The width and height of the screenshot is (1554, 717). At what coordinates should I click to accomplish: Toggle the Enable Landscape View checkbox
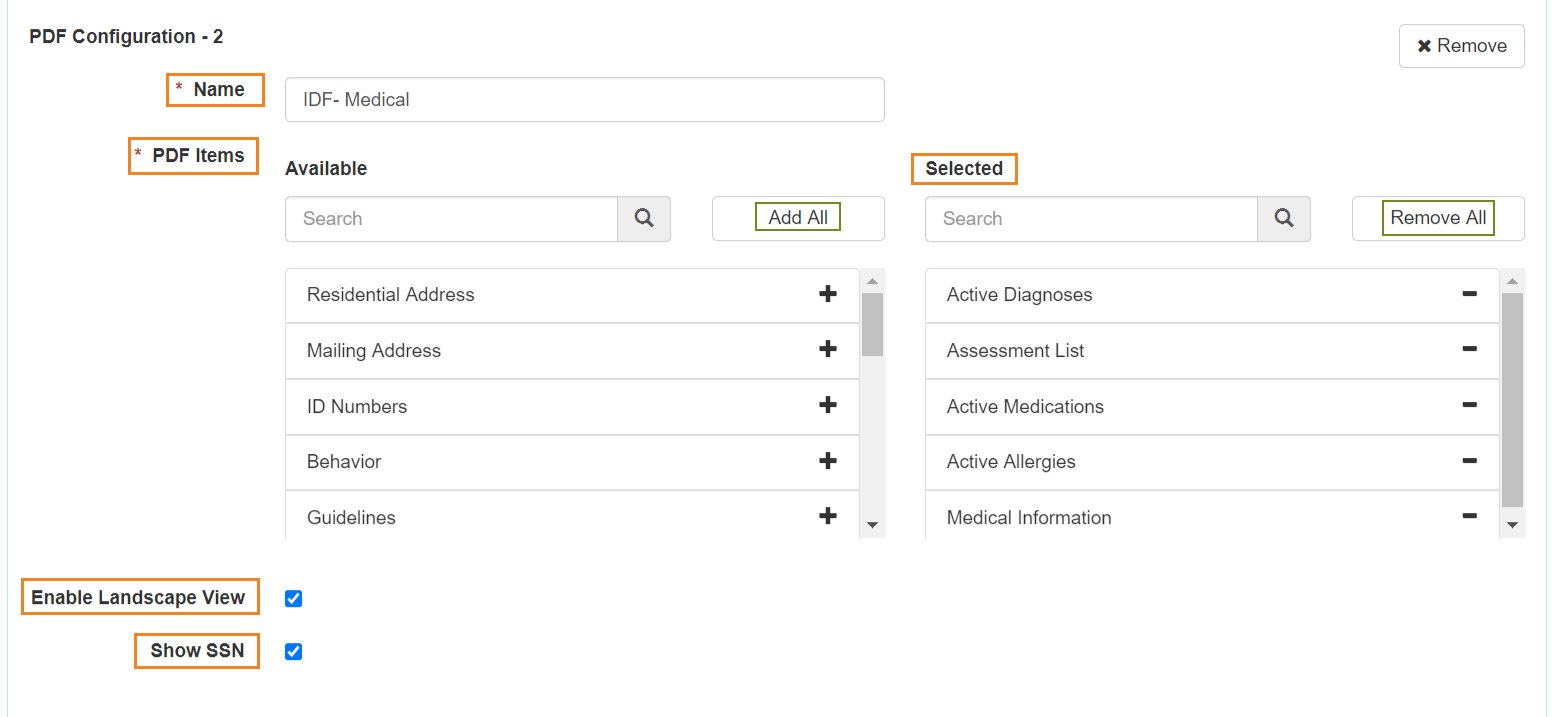[x=293, y=598]
